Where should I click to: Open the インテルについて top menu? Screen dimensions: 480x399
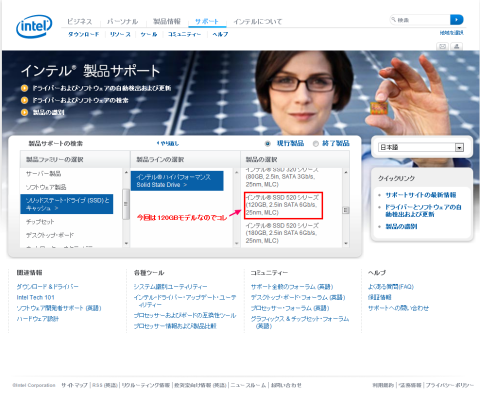258,22
